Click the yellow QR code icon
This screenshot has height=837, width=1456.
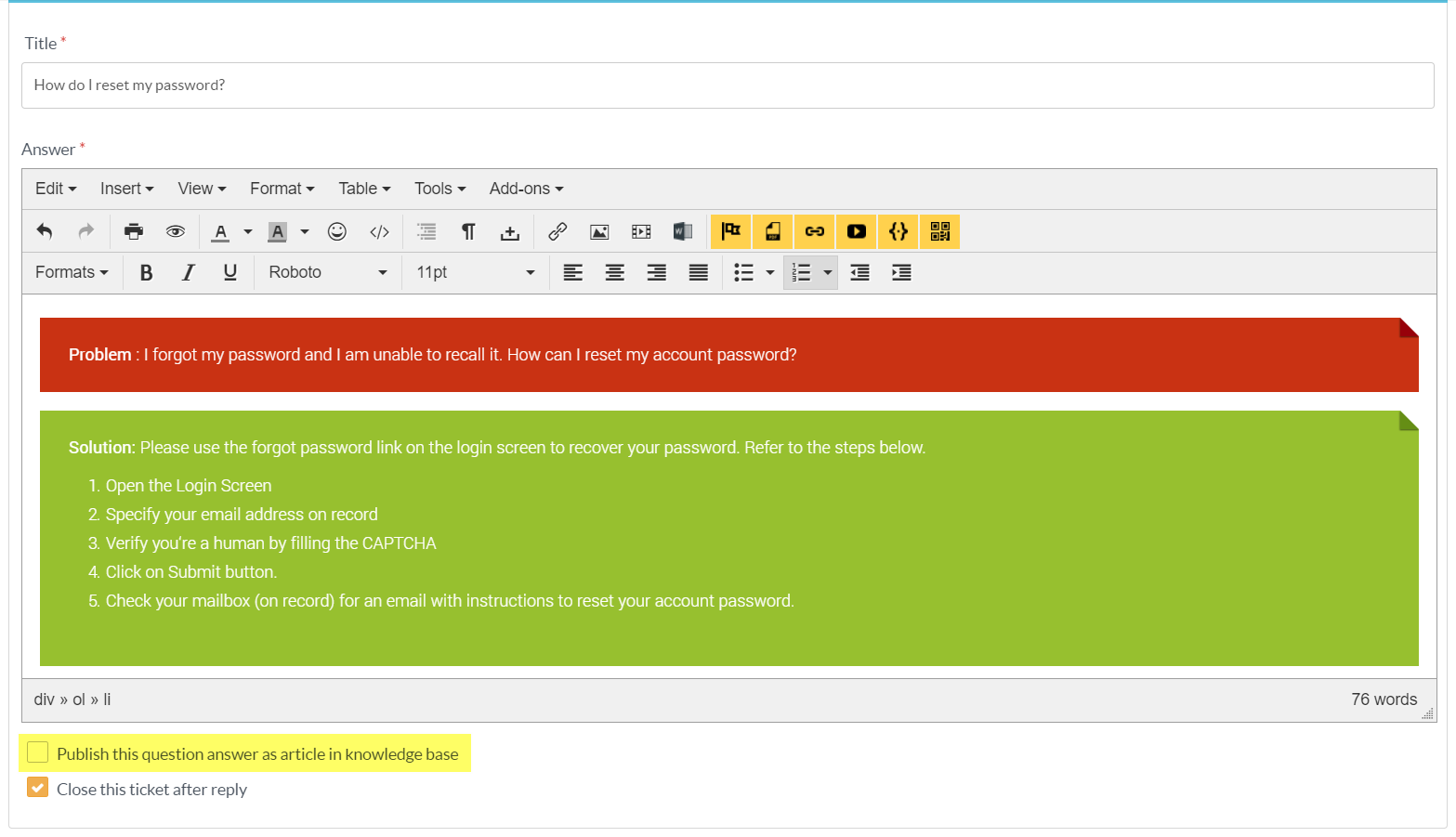pyautogui.click(x=939, y=231)
